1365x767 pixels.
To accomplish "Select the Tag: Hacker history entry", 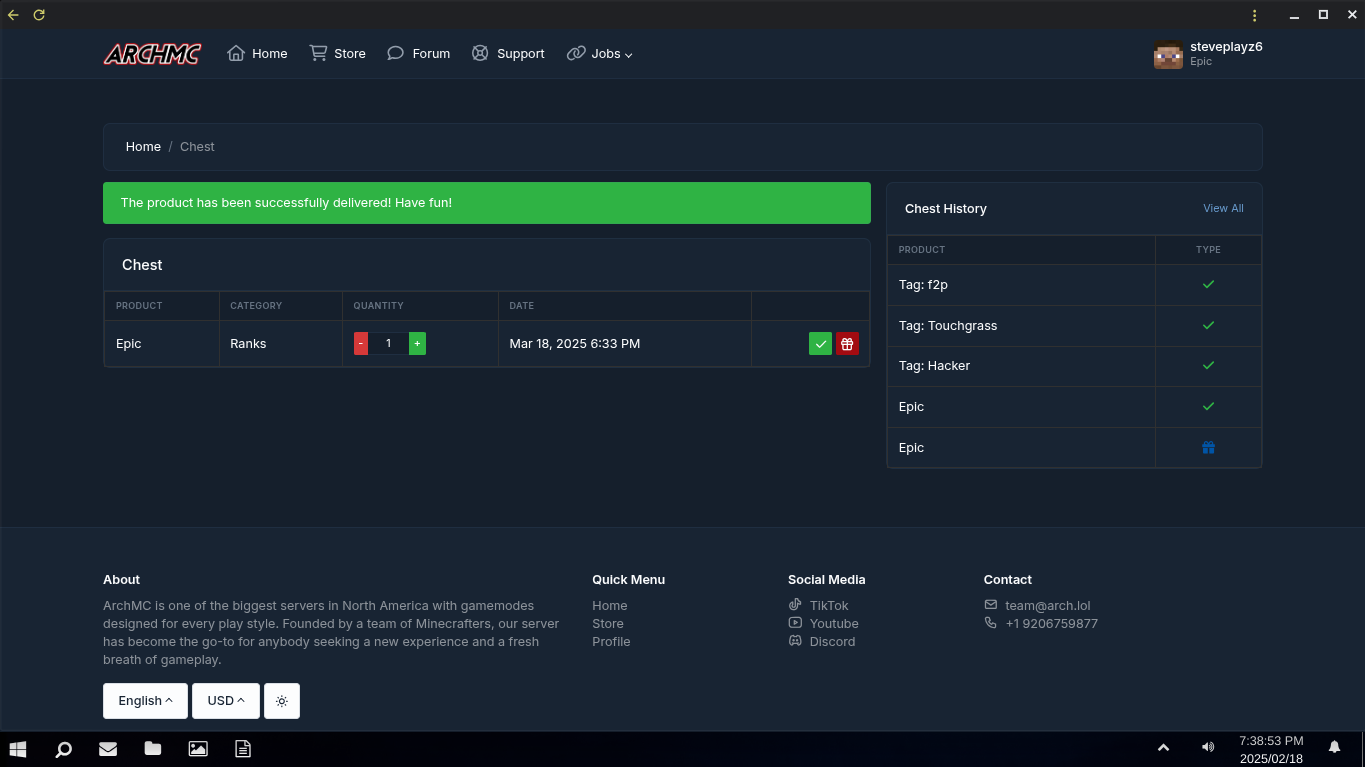I will (x=934, y=366).
